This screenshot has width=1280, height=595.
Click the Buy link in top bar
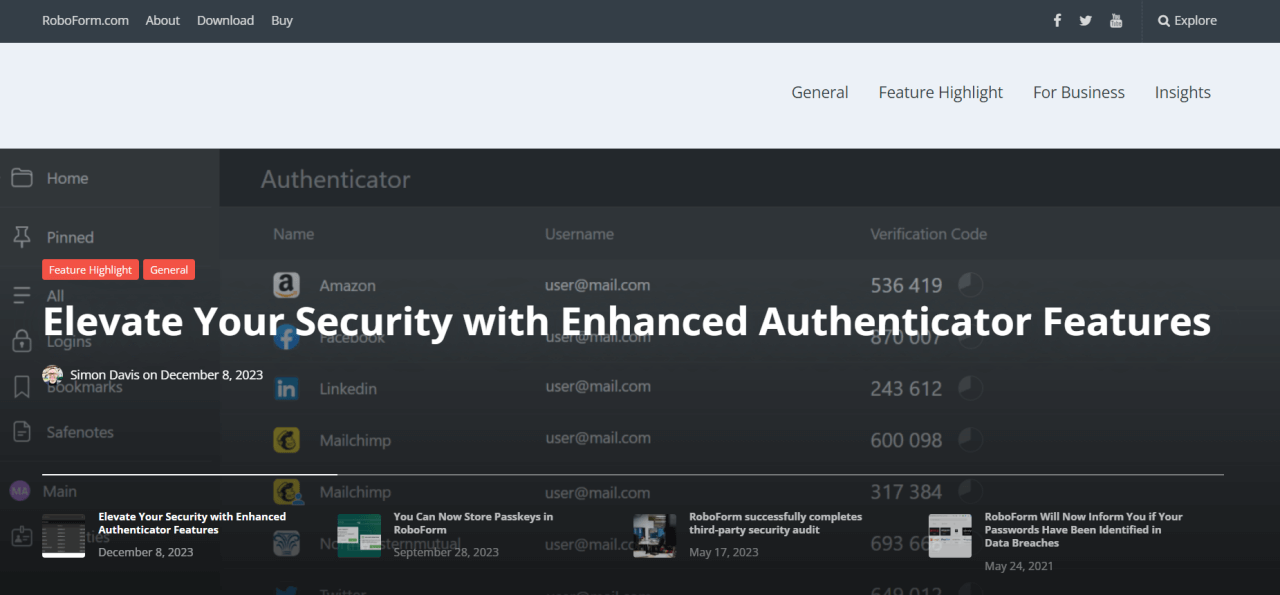[x=282, y=20]
